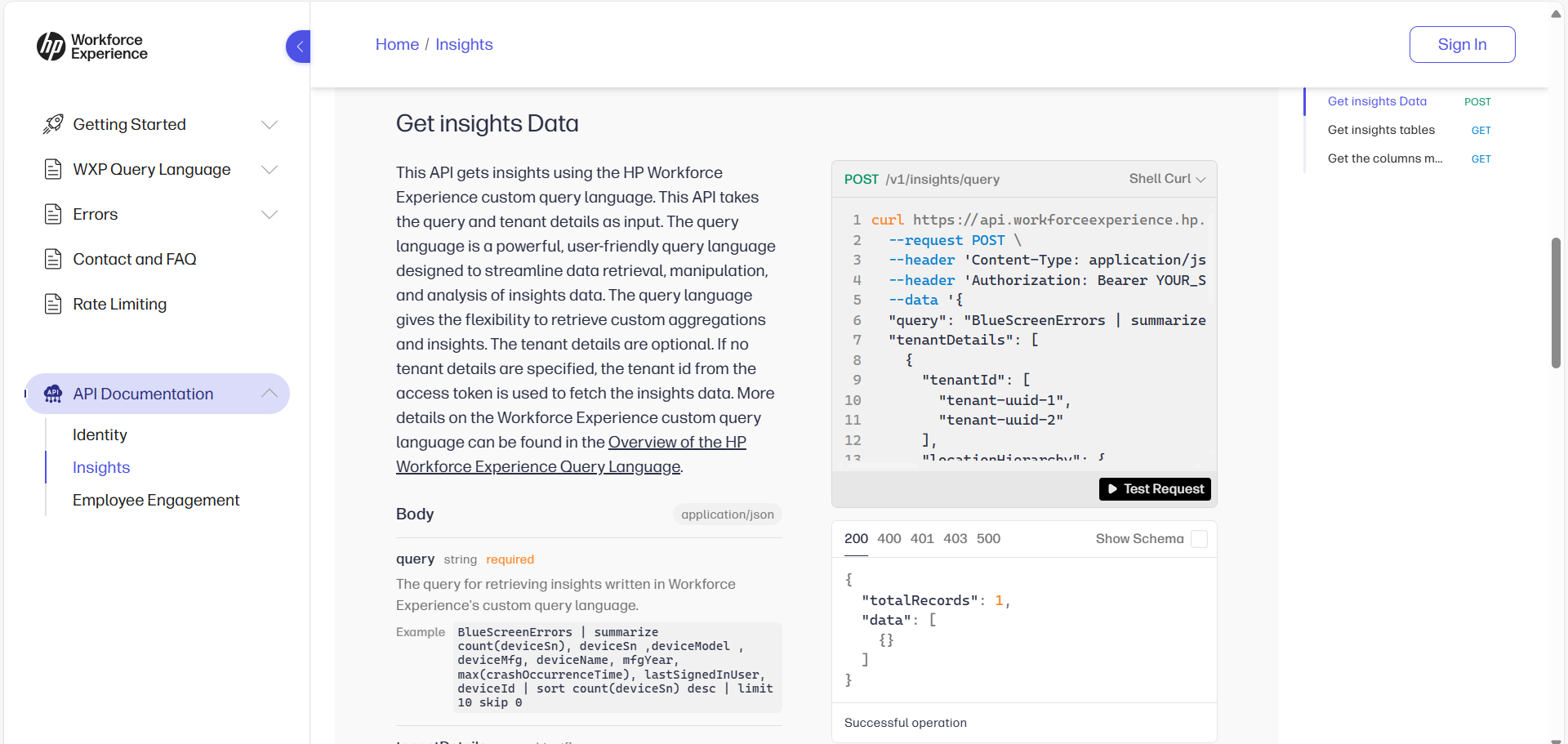1568x744 pixels.
Task: Click the POST /v1/insights/query endpoint label
Action: (922, 179)
